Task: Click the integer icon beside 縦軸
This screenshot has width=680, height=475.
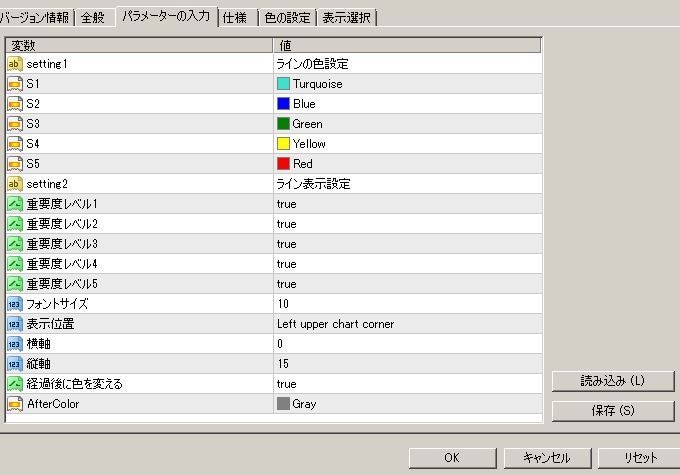Action: pyautogui.click(x=15, y=364)
